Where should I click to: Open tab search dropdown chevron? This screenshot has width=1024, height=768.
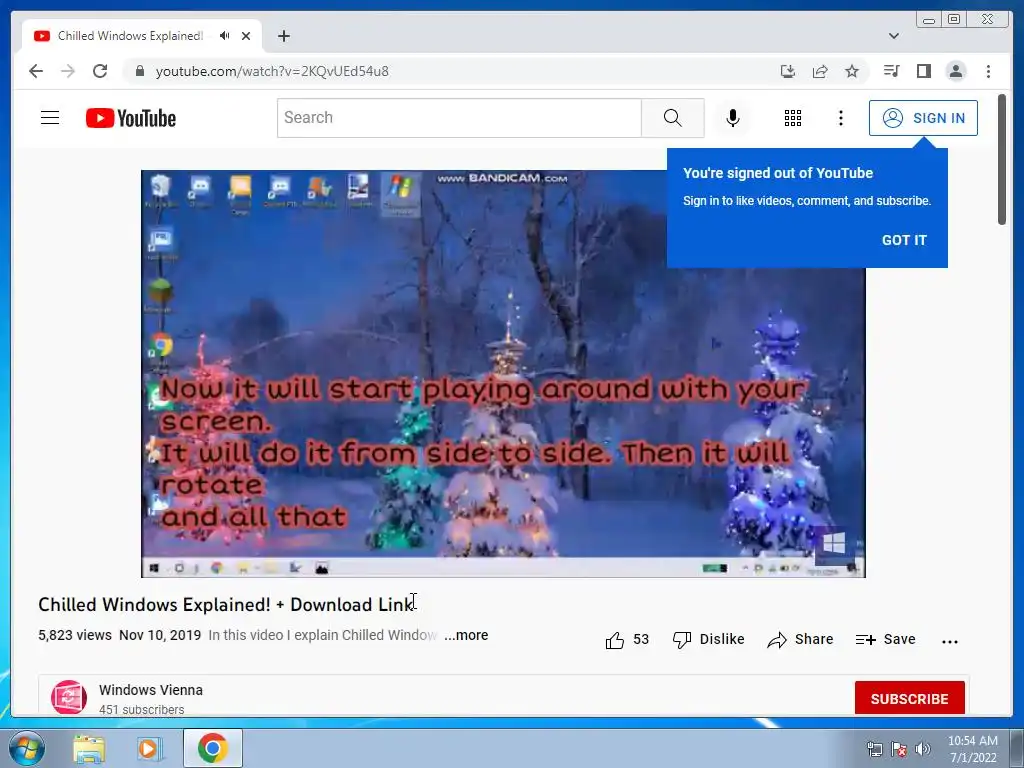(x=893, y=36)
